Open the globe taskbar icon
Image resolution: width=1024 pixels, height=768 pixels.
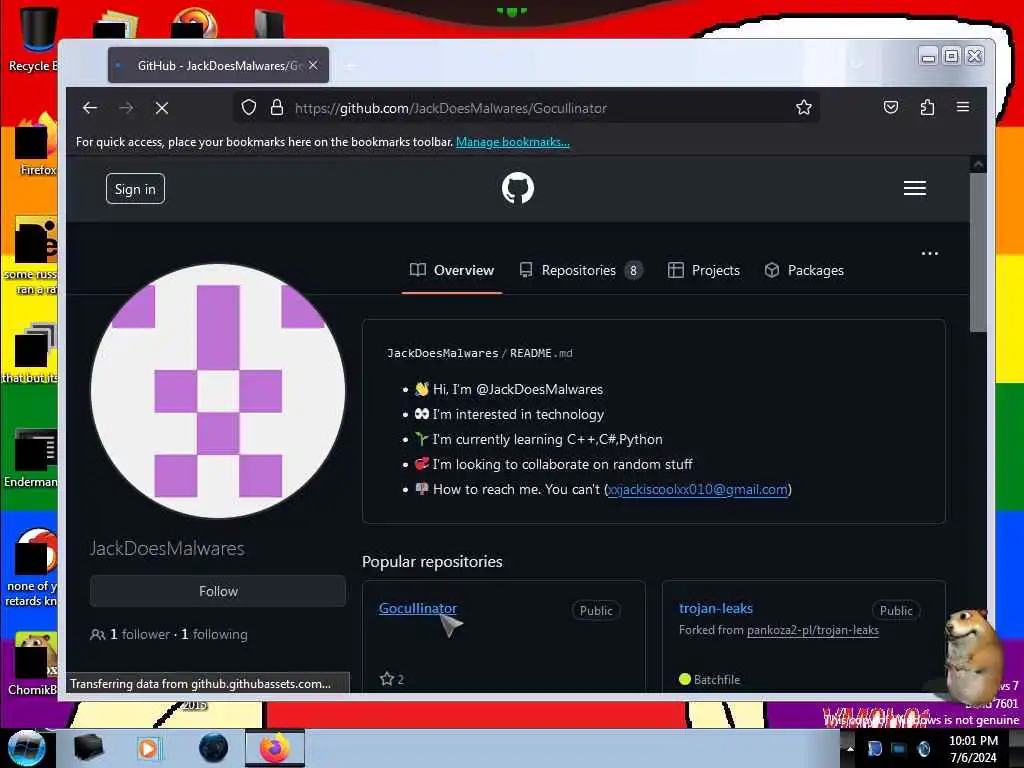[213, 748]
